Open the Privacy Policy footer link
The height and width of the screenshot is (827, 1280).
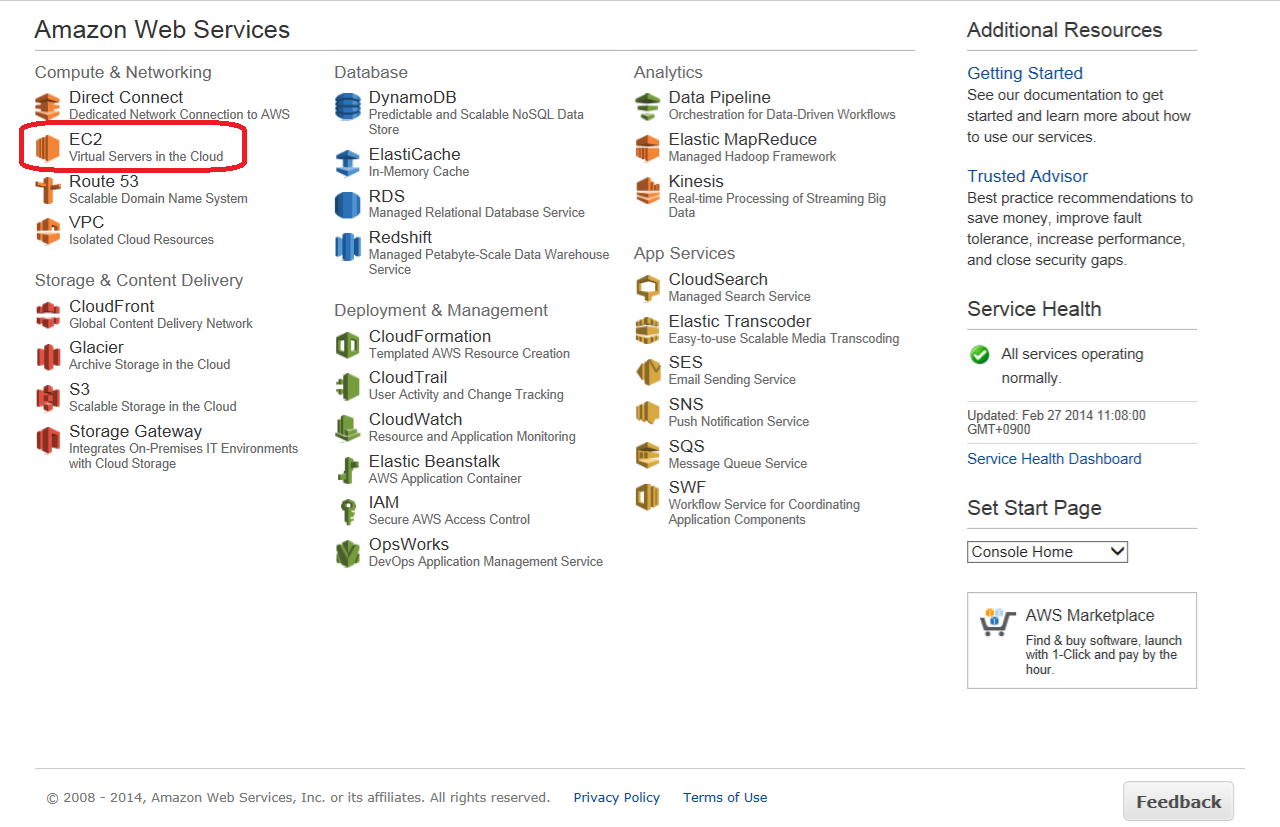pos(616,798)
